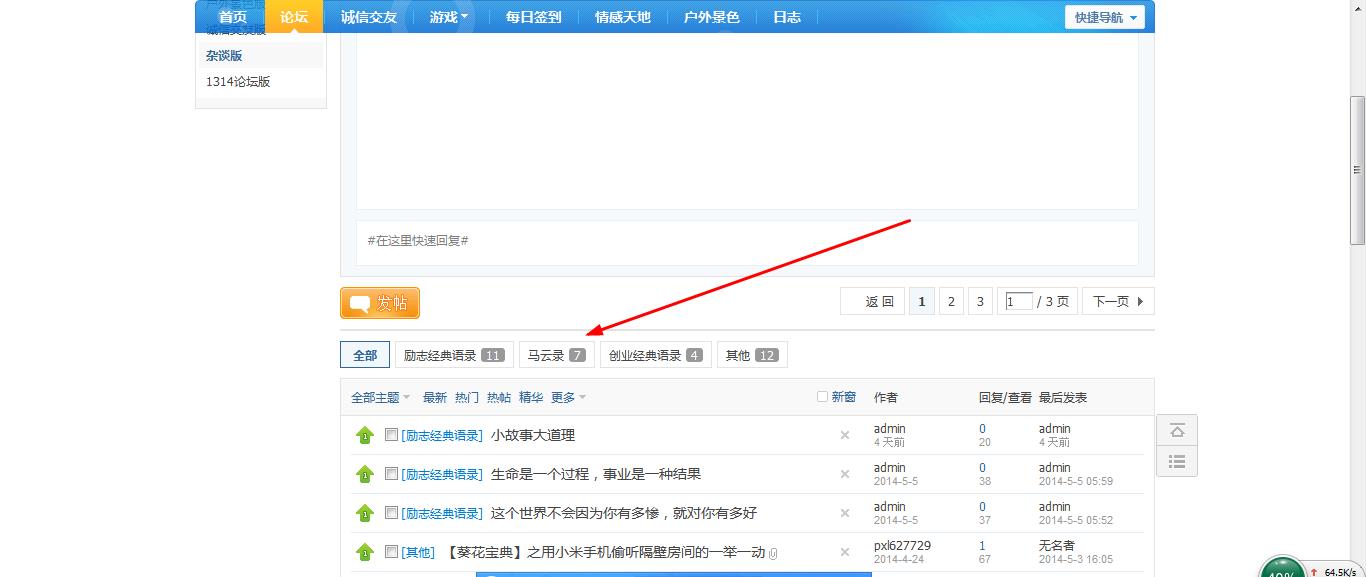
Task: Select 1314论坛版 in the sidebar
Action: pyautogui.click(x=238, y=82)
